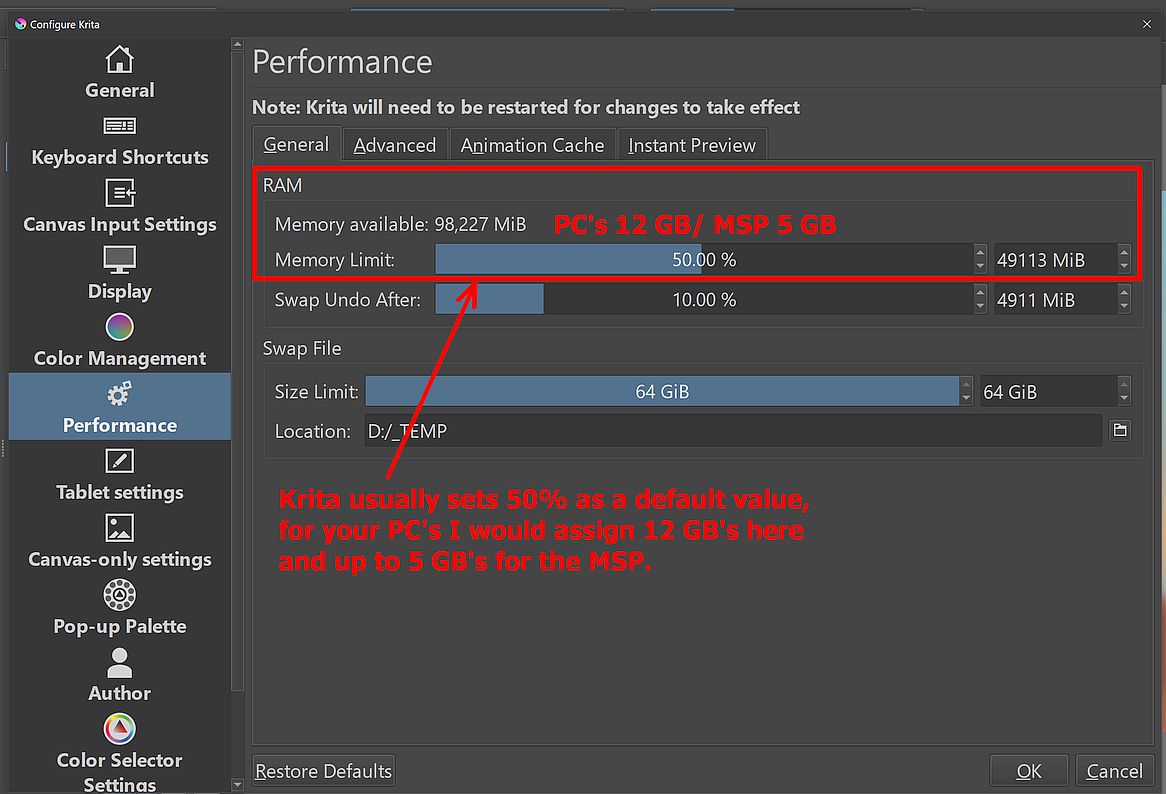Increase Memory Limit percentage stepper up
Image resolution: width=1166 pixels, height=794 pixels.
click(979, 251)
